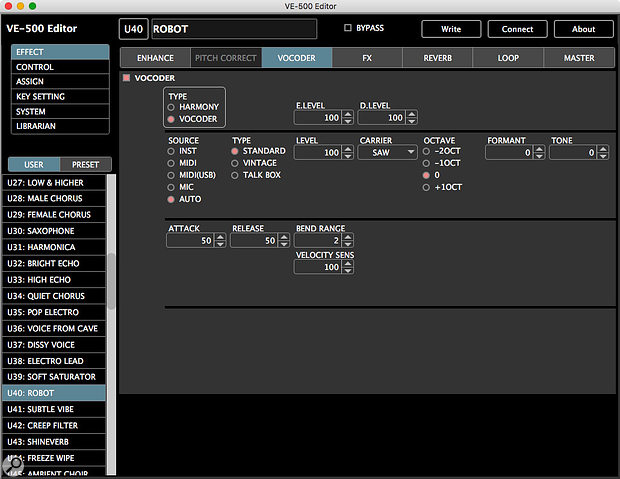620x479 pixels.
Task: Select patch U41: SUBTLE VIBE
Action: coord(54,409)
